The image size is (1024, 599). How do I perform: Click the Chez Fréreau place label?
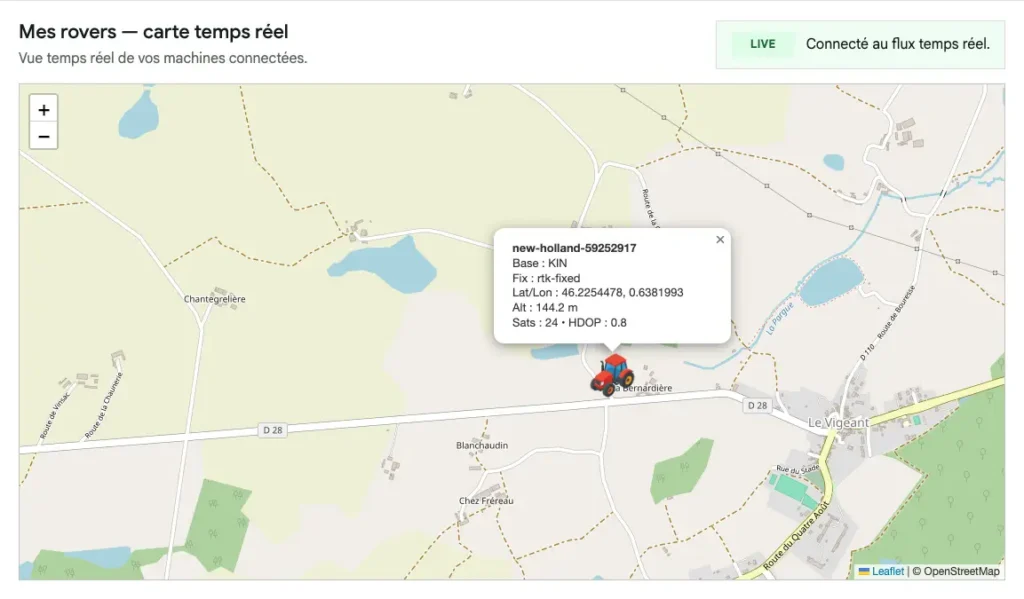(x=486, y=501)
